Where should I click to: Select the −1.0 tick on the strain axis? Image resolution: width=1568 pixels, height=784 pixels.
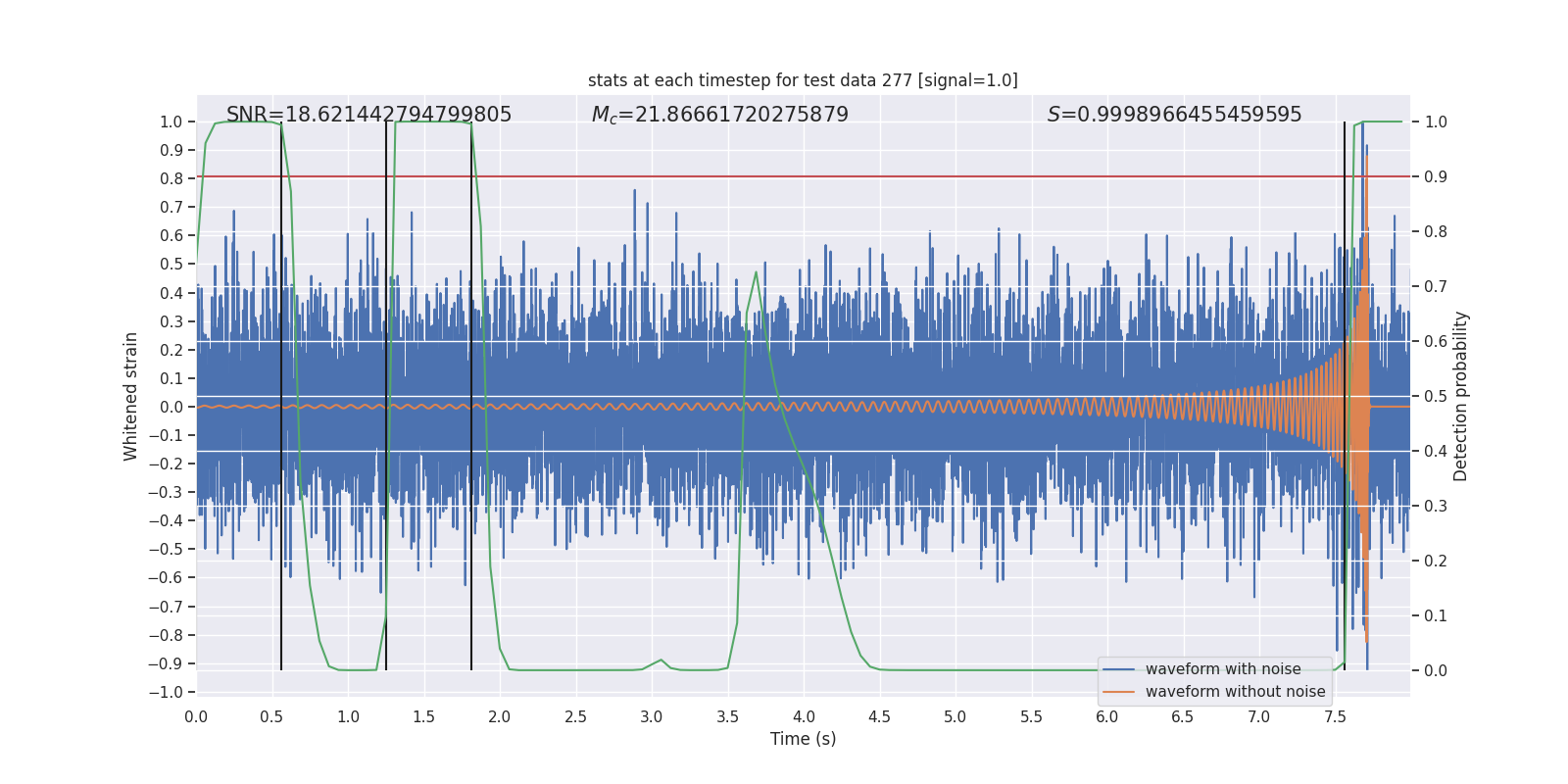coord(166,692)
